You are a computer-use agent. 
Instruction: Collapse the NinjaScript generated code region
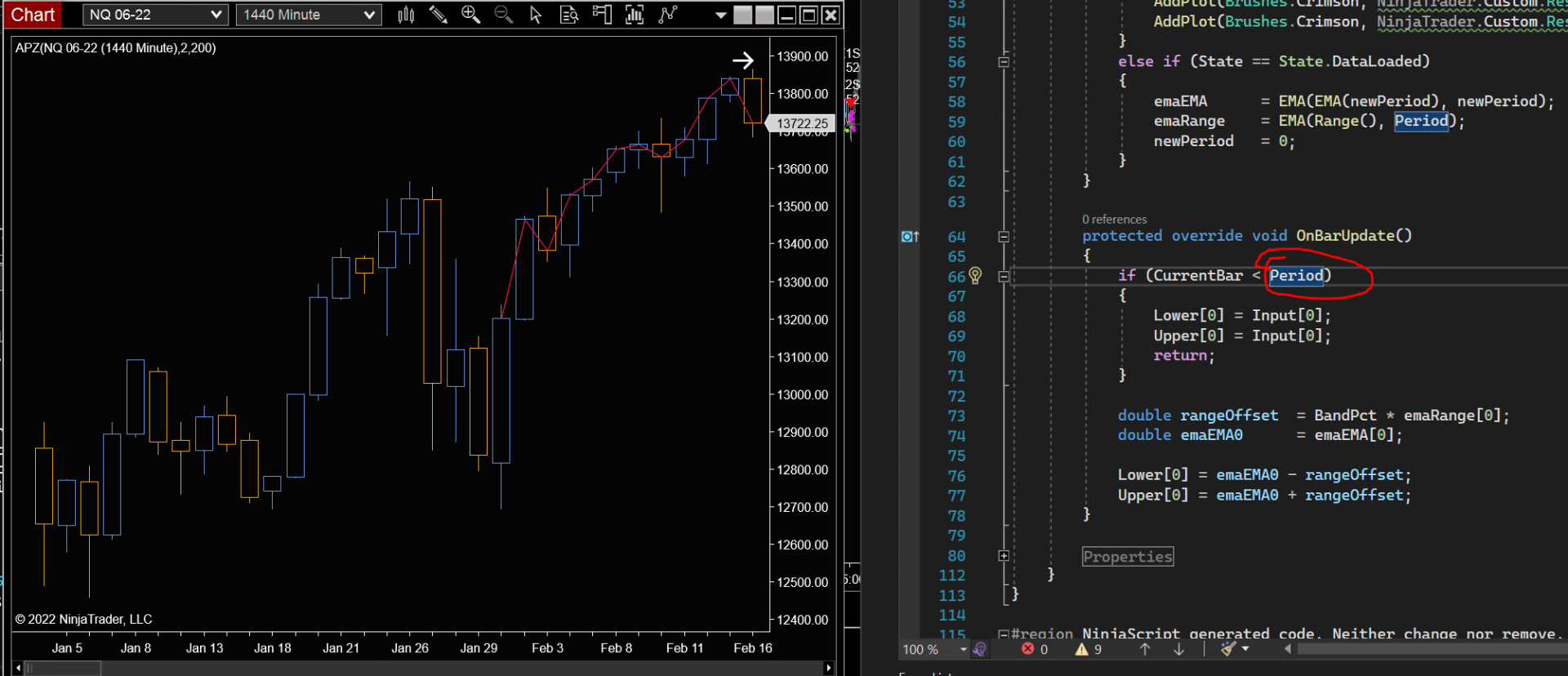tap(1004, 634)
